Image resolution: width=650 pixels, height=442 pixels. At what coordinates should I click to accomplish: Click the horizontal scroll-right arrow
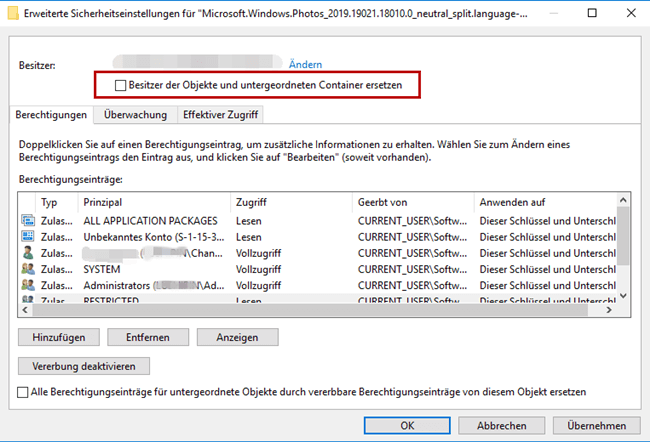point(609,310)
